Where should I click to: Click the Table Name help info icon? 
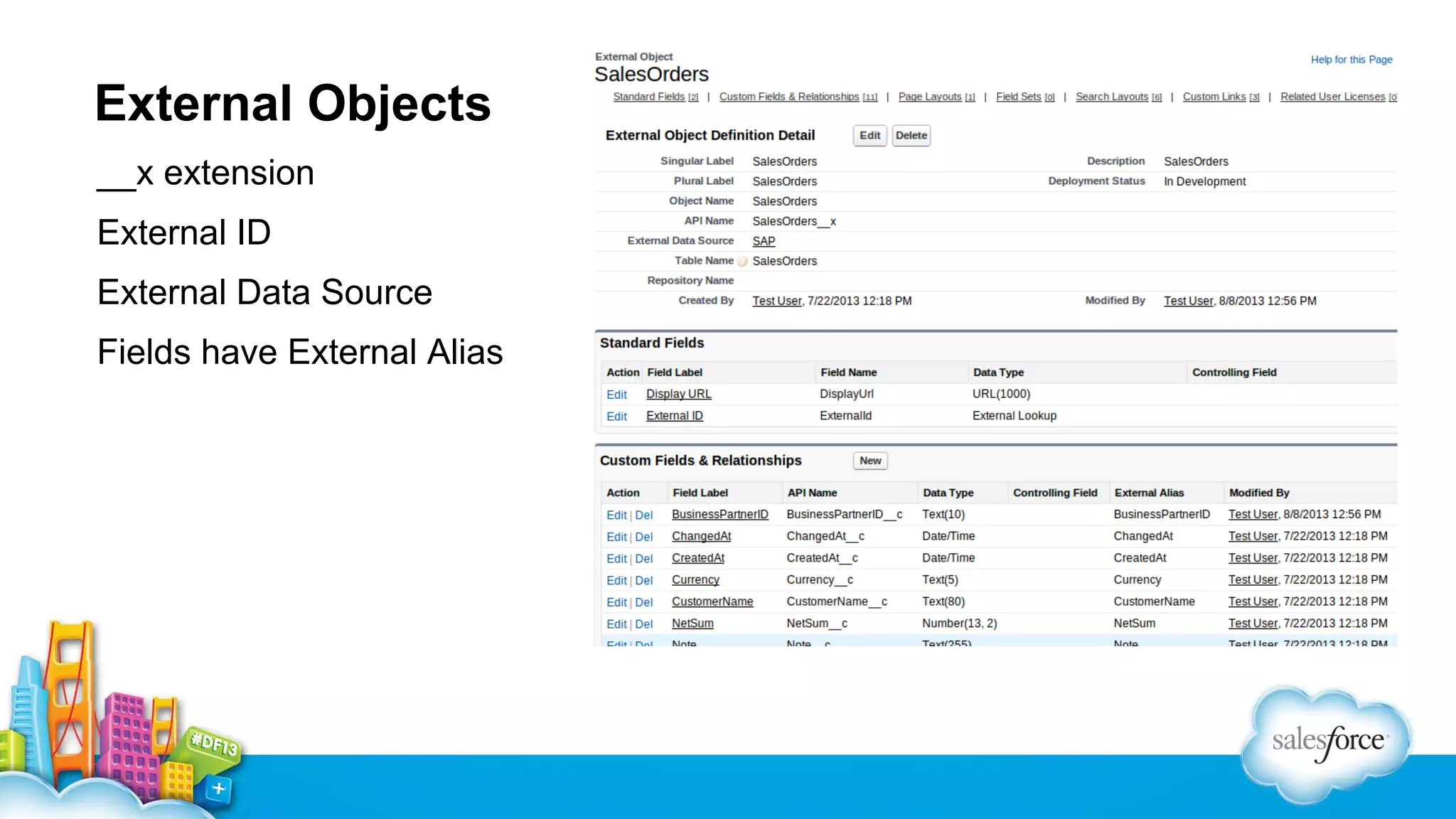(x=742, y=262)
